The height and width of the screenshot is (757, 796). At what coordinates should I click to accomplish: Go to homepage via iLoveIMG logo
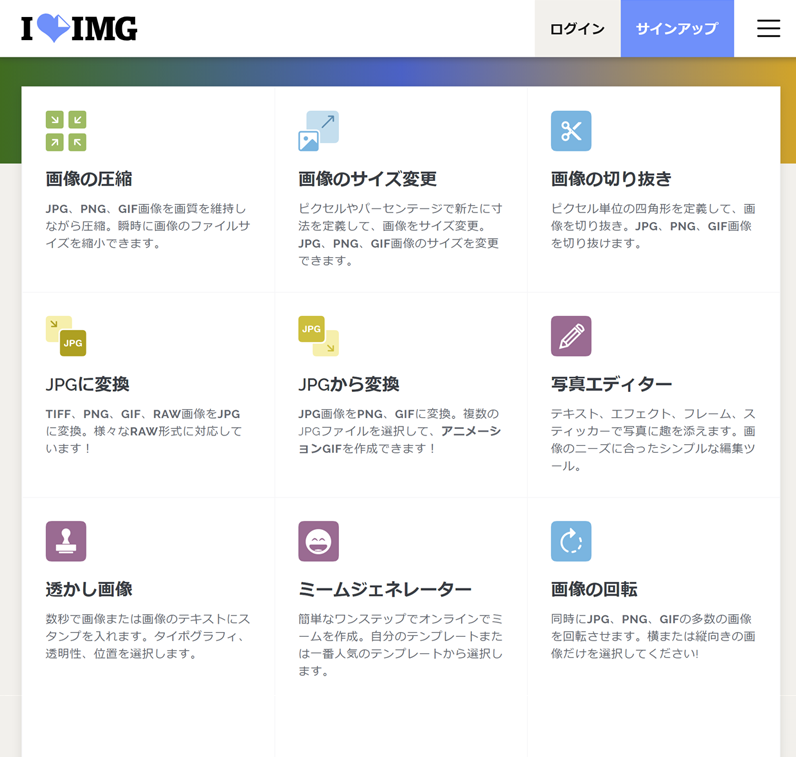[79, 29]
